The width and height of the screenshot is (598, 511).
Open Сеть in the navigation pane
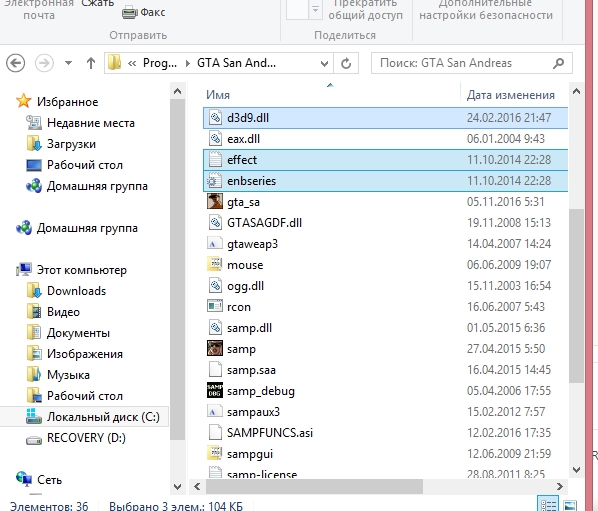pos(49,479)
